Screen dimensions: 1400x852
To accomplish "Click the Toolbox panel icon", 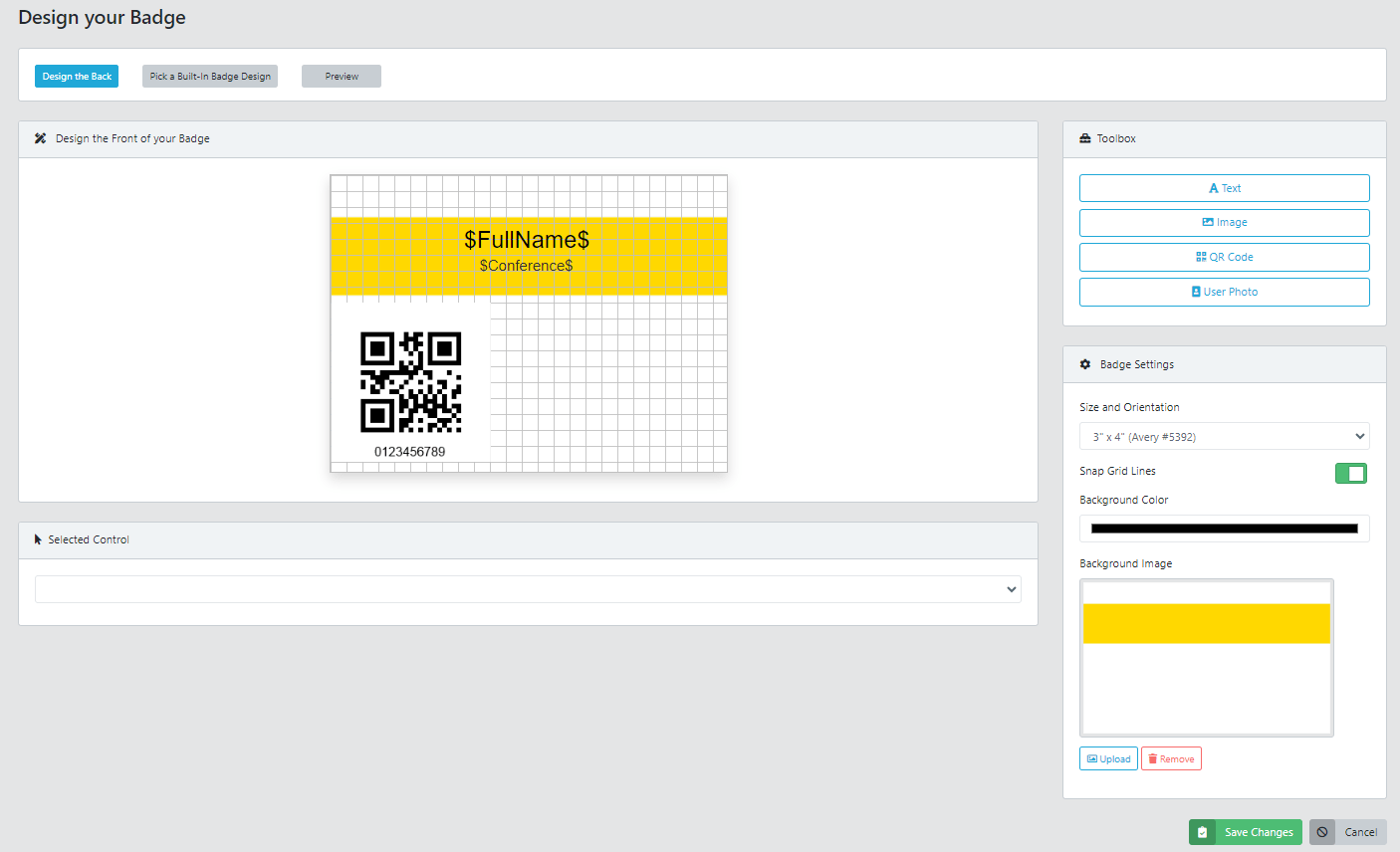I will [x=1085, y=138].
